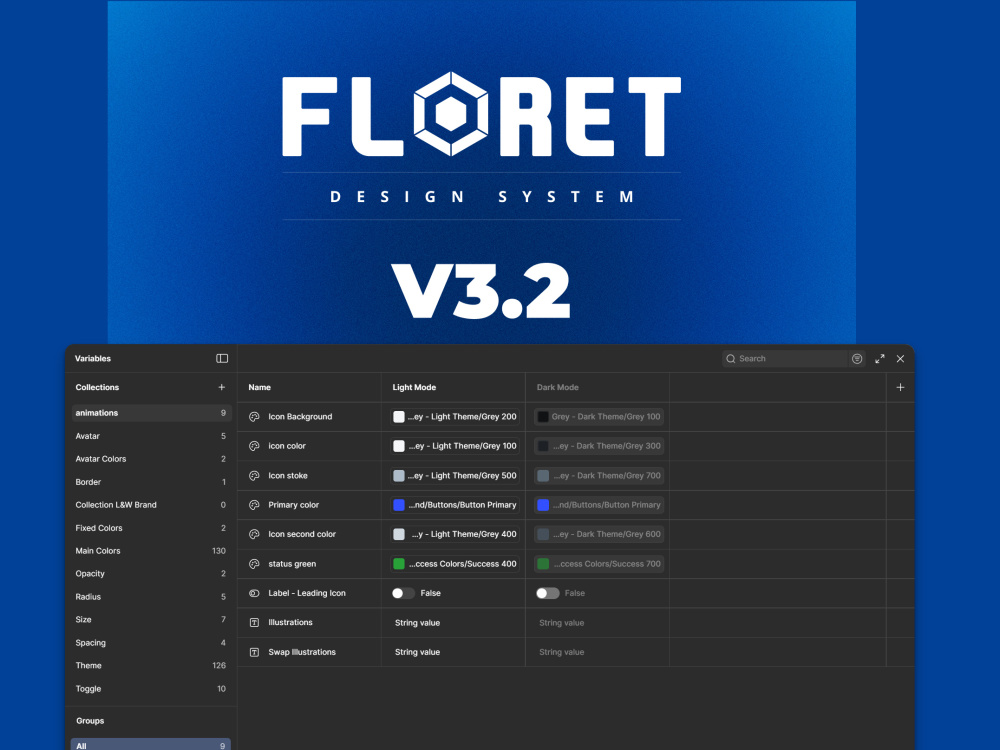Click the Name column header
This screenshot has height=750, width=1000.
tap(260, 387)
